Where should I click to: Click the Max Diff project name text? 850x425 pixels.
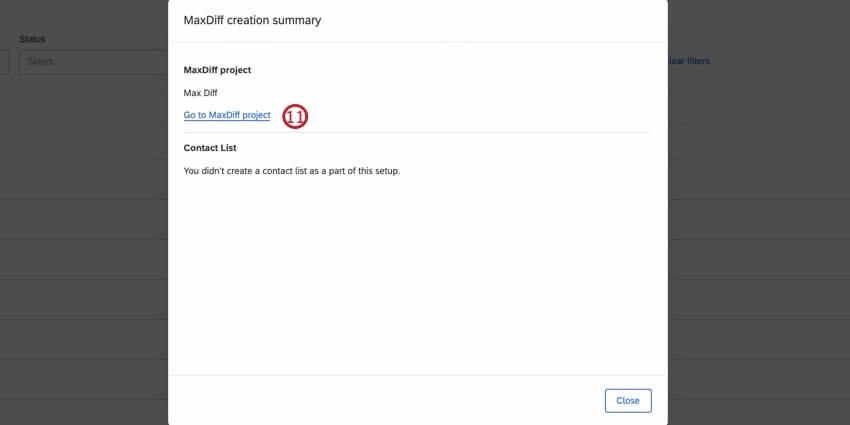click(200, 93)
